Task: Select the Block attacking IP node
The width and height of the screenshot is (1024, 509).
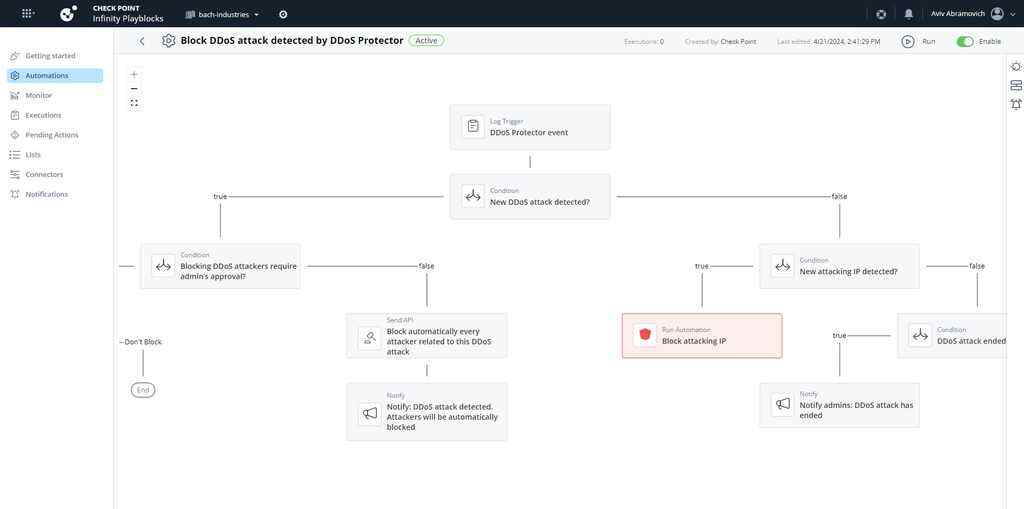Action: point(702,335)
